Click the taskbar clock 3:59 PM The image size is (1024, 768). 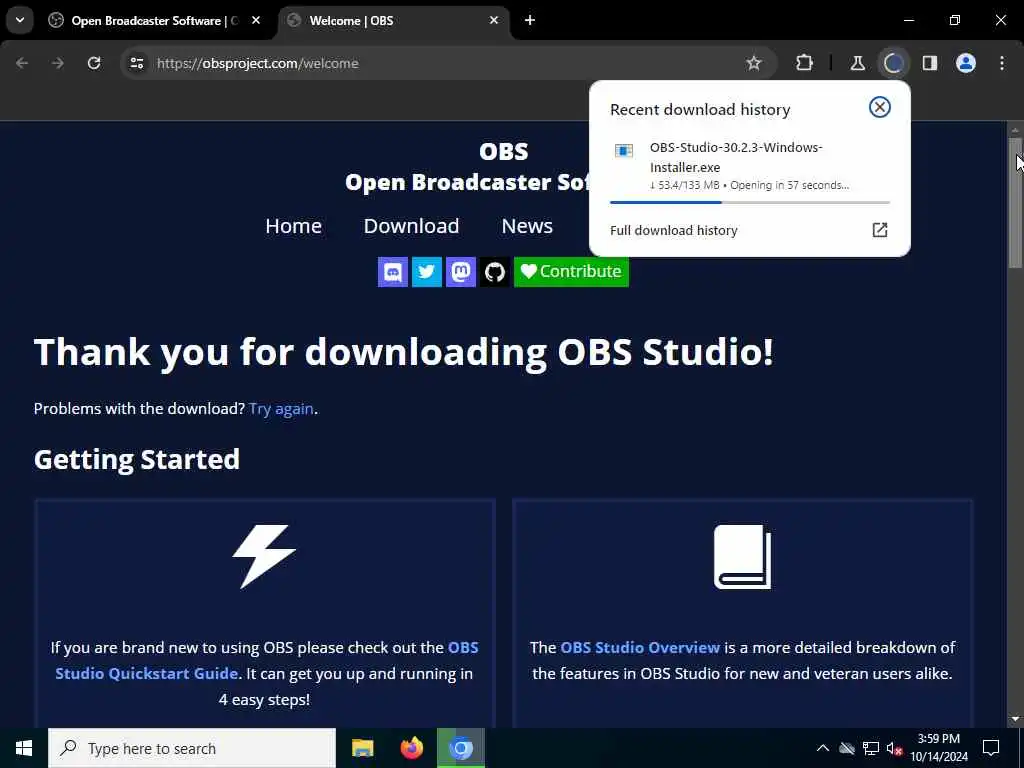click(x=938, y=739)
